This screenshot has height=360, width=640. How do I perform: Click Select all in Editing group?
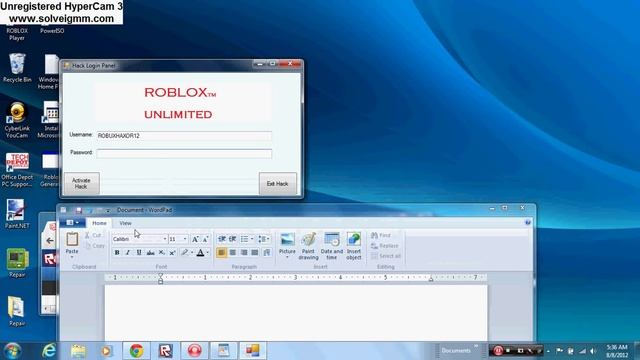point(386,256)
